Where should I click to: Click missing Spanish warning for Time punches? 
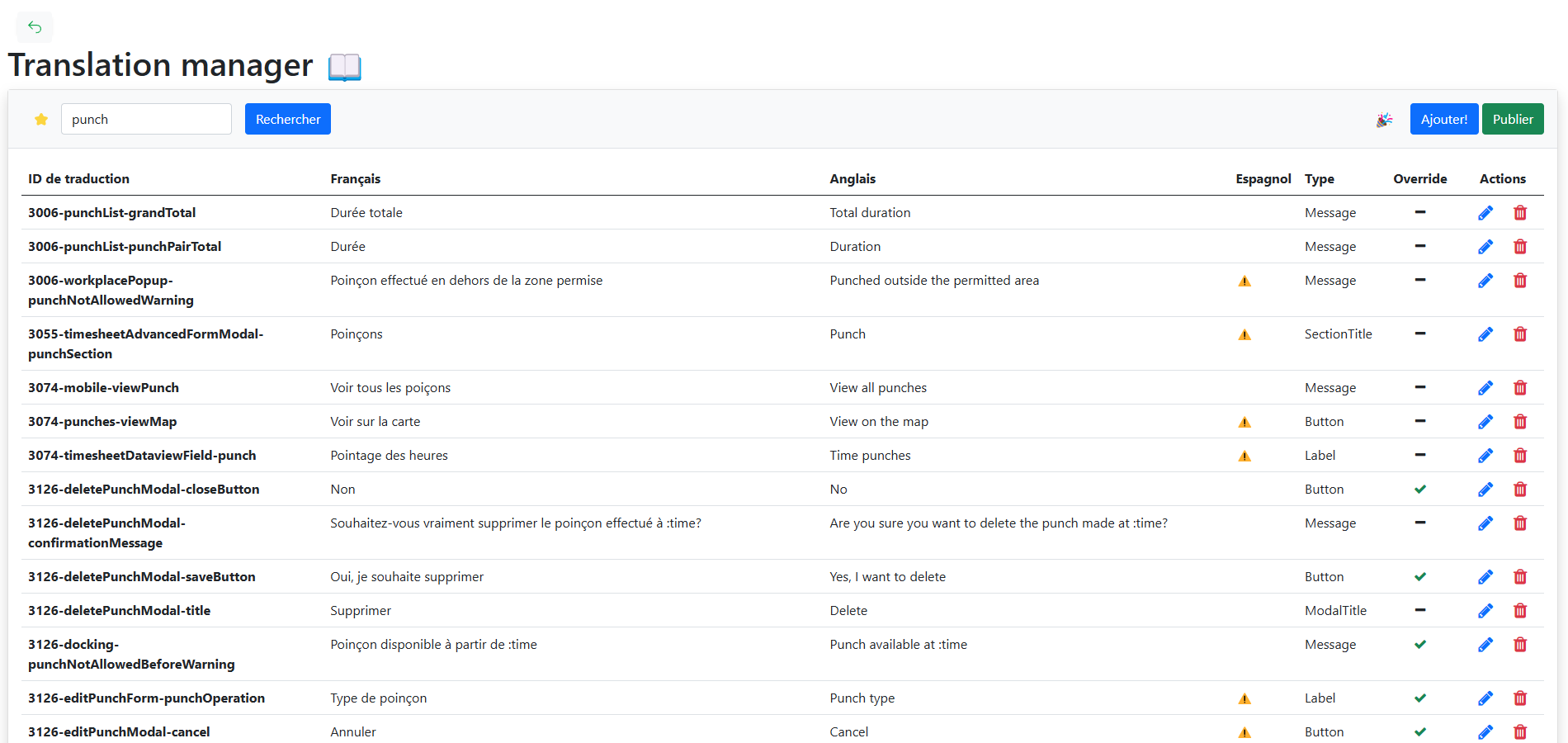tap(1244, 457)
